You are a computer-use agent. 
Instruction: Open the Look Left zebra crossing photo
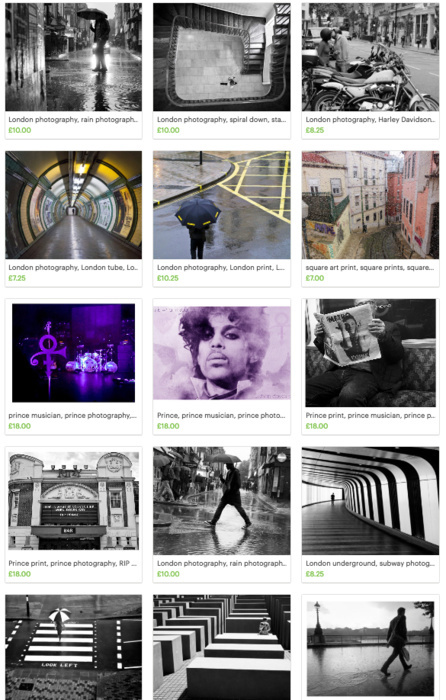(74, 647)
